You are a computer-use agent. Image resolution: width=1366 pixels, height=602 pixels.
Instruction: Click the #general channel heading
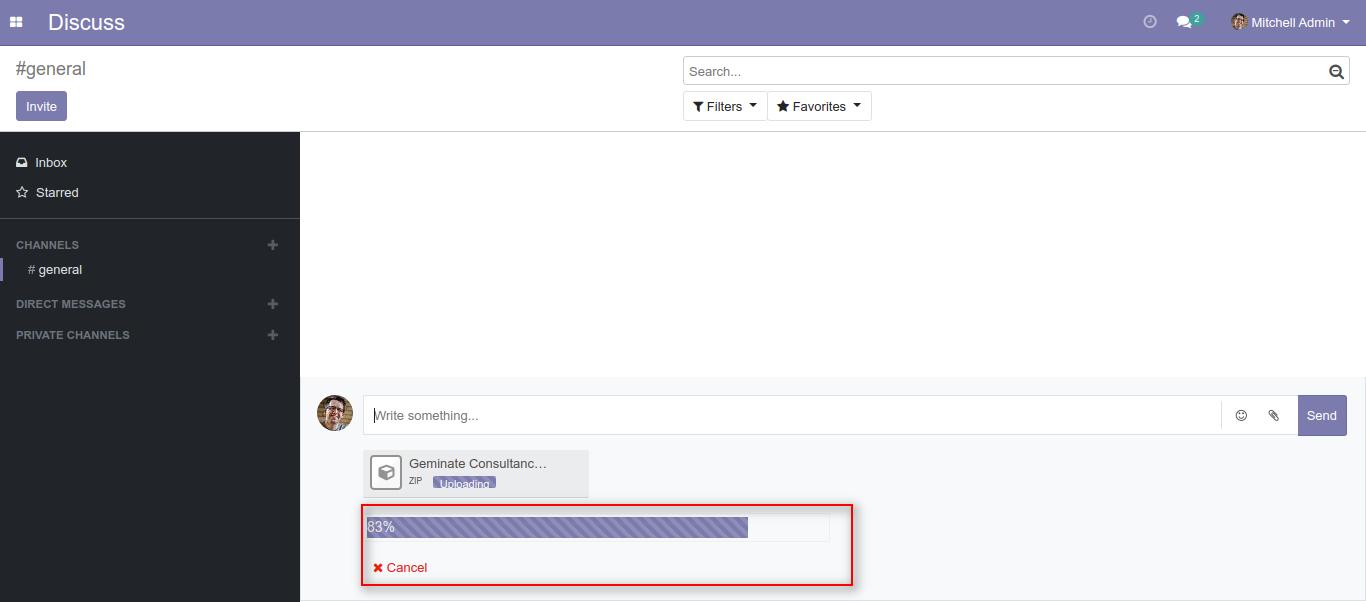point(51,69)
